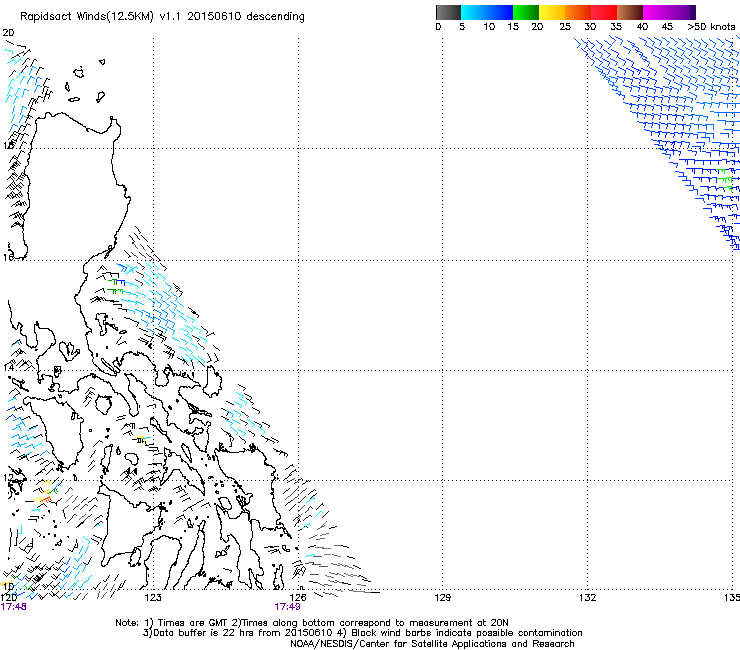
Task: Click the '>50 knots' legend label
Action: click(x=711, y=27)
